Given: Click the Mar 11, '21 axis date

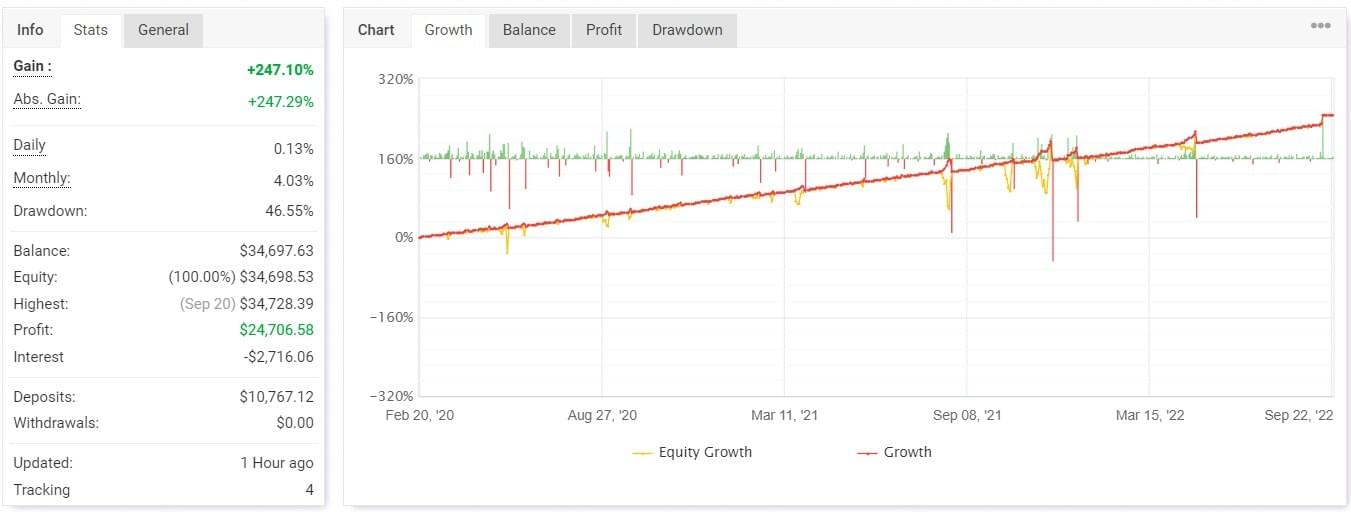Looking at the screenshot, I should coord(783,415).
